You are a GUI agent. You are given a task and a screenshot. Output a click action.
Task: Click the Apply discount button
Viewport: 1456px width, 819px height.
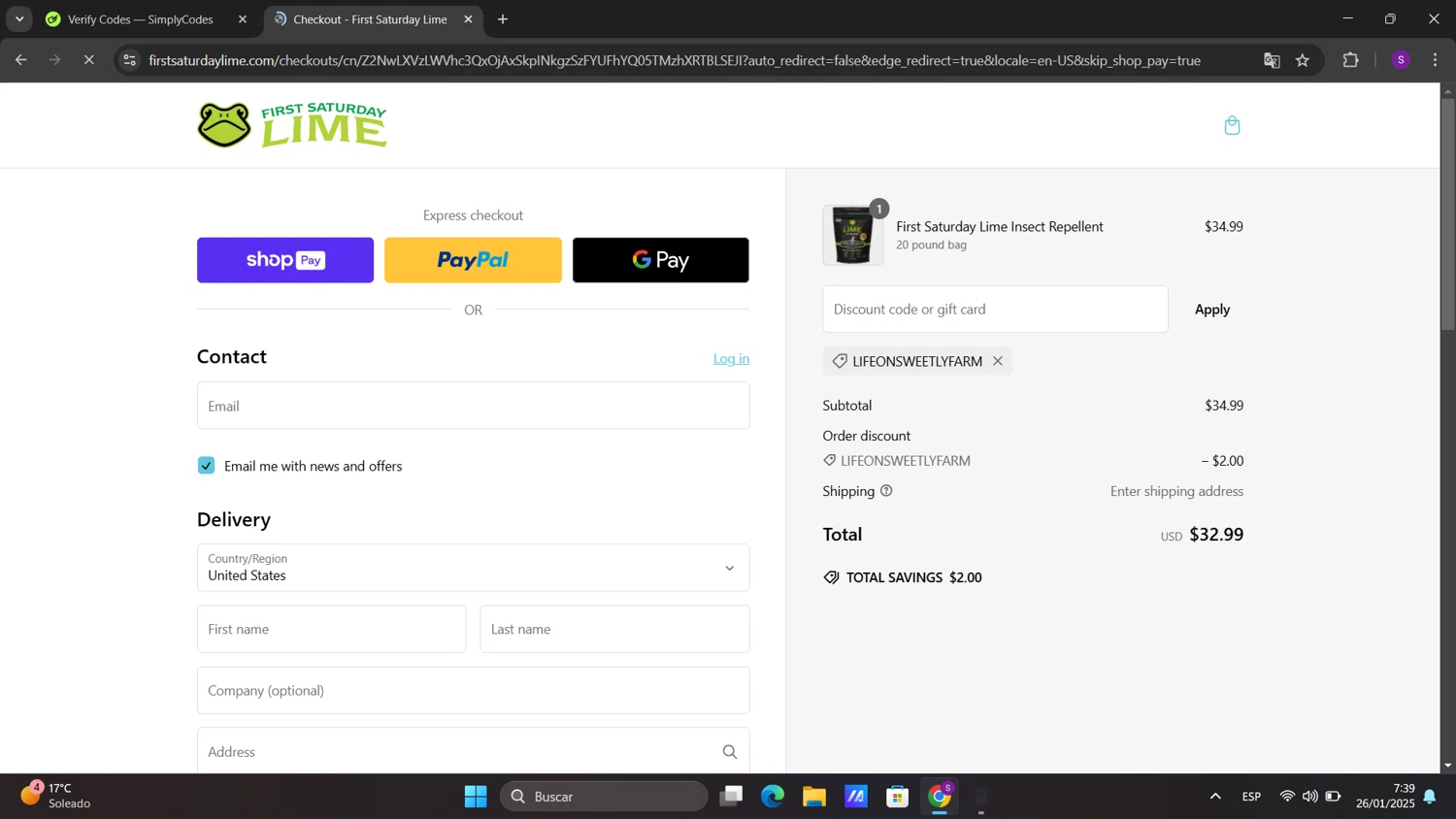[x=1212, y=310]
